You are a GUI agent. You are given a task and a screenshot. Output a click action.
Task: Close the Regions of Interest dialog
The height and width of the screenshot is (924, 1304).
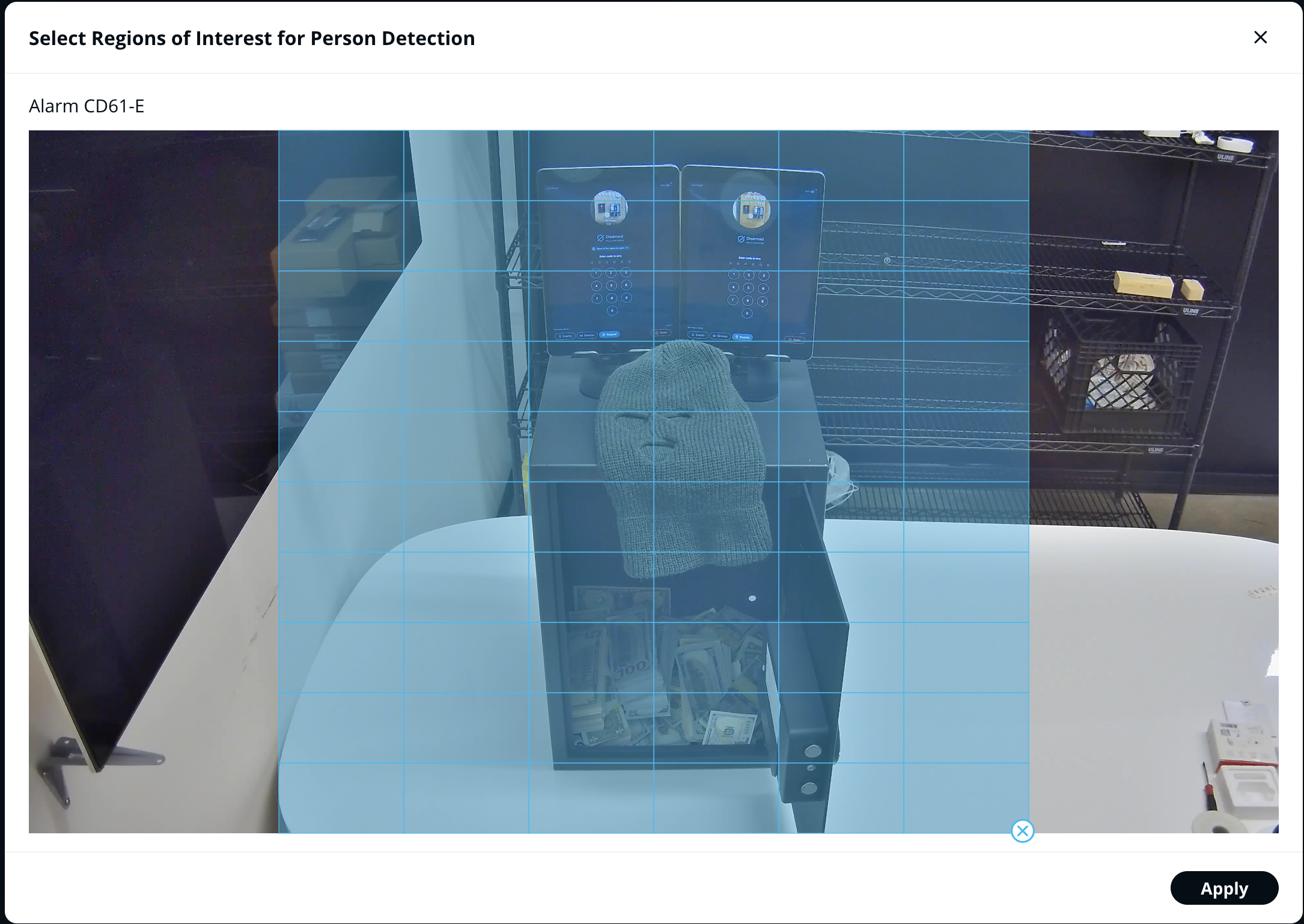pyautogui.click(x=1260, y=37)
